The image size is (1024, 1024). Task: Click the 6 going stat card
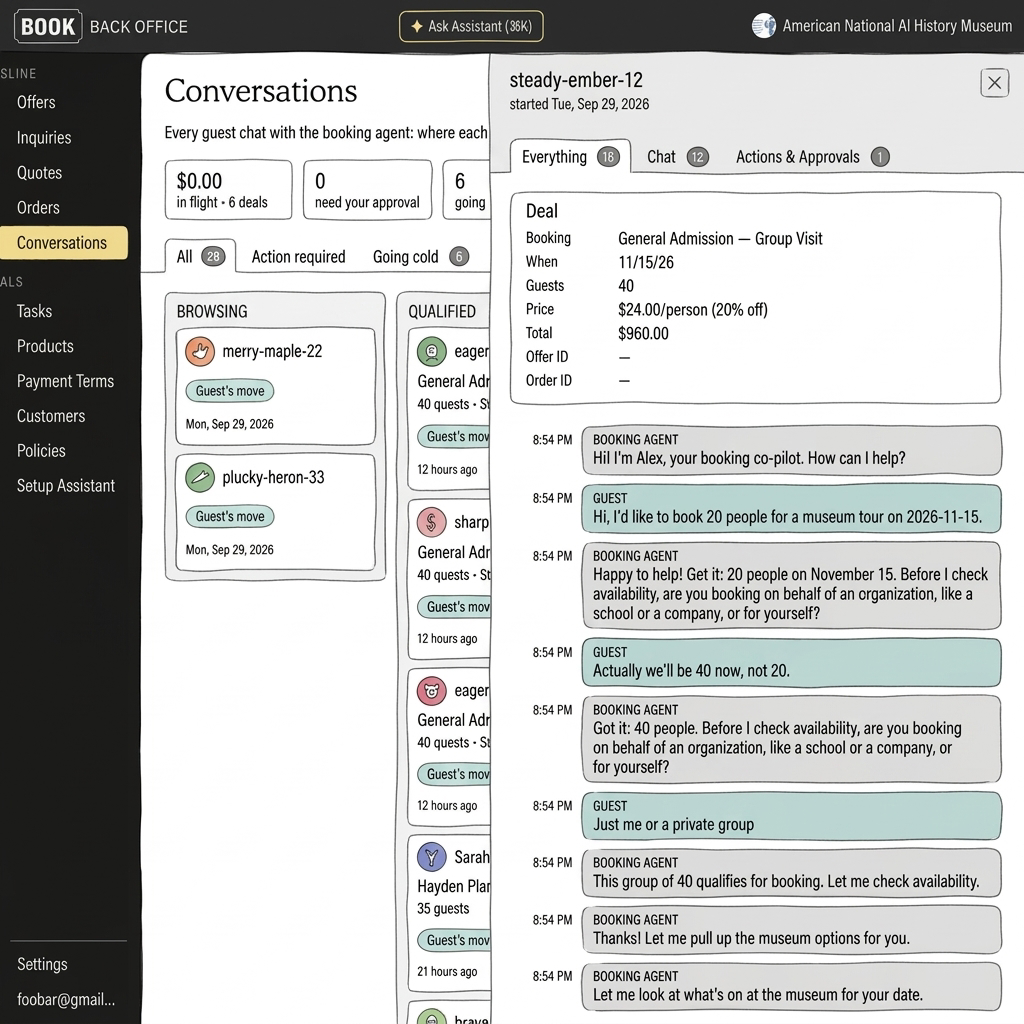[x=466, y=190]
